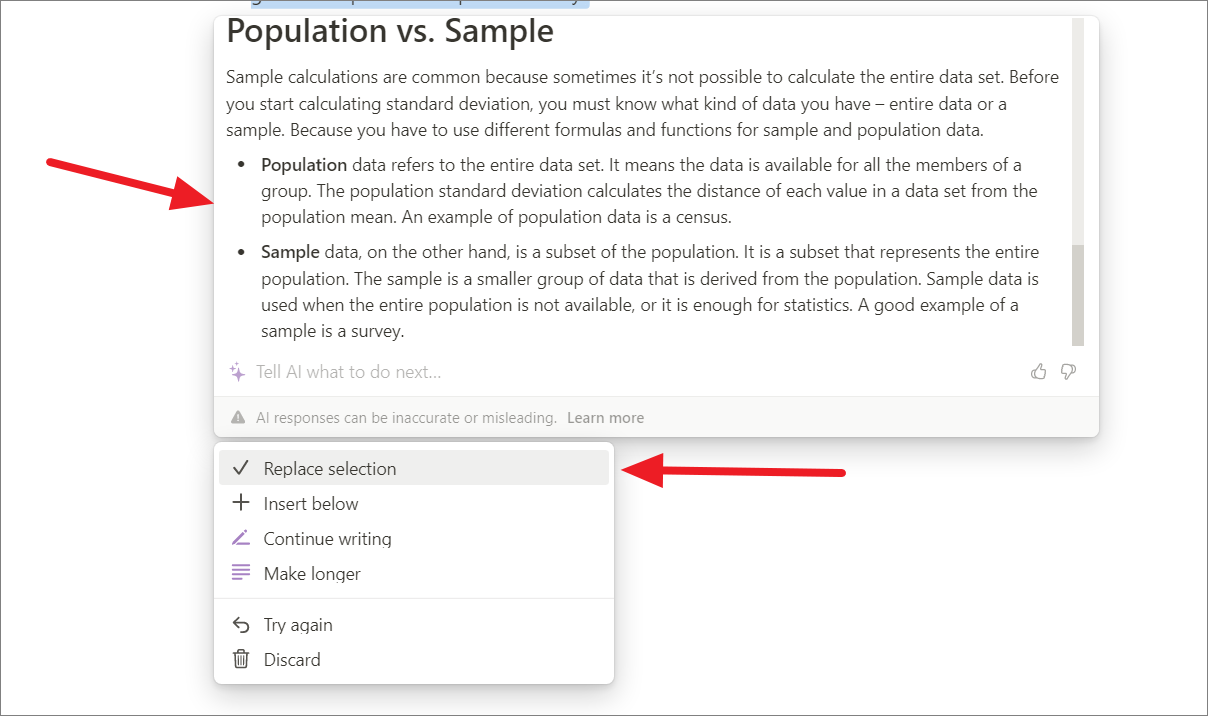Choose Try again to regenerate response
The width and height of the screenshot is (1208, 716).
tap(414, 624)
